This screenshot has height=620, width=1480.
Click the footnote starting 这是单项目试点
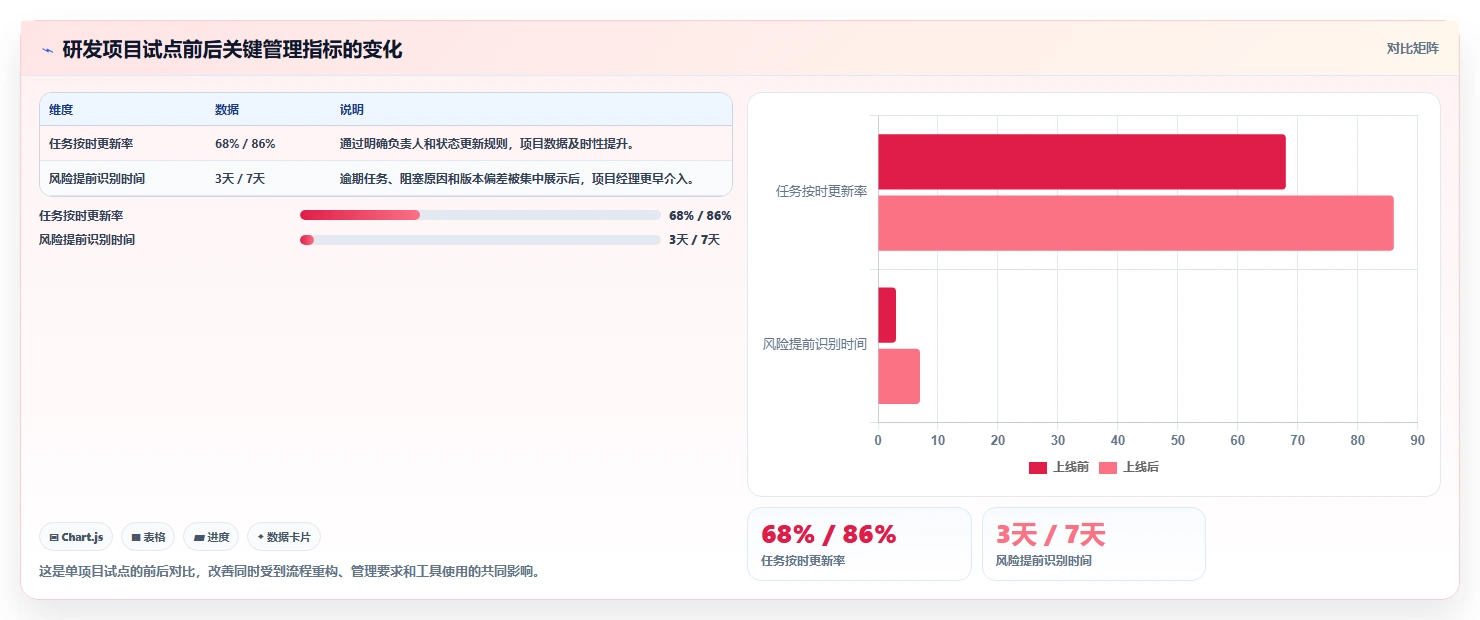289,572
